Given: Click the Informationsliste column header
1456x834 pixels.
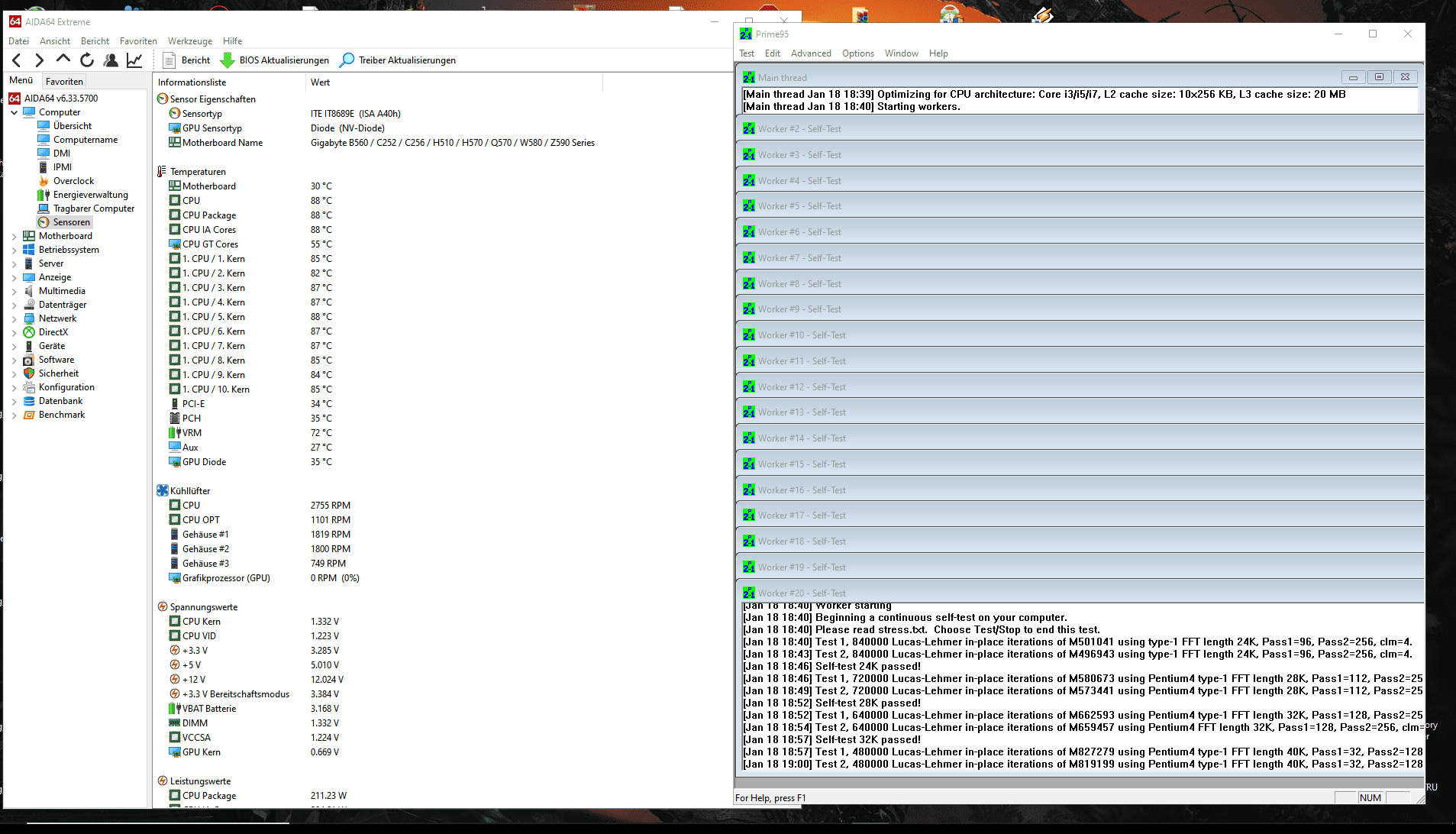Looking at the screenshot, I should pyautogui.click(x=229, y=82).
